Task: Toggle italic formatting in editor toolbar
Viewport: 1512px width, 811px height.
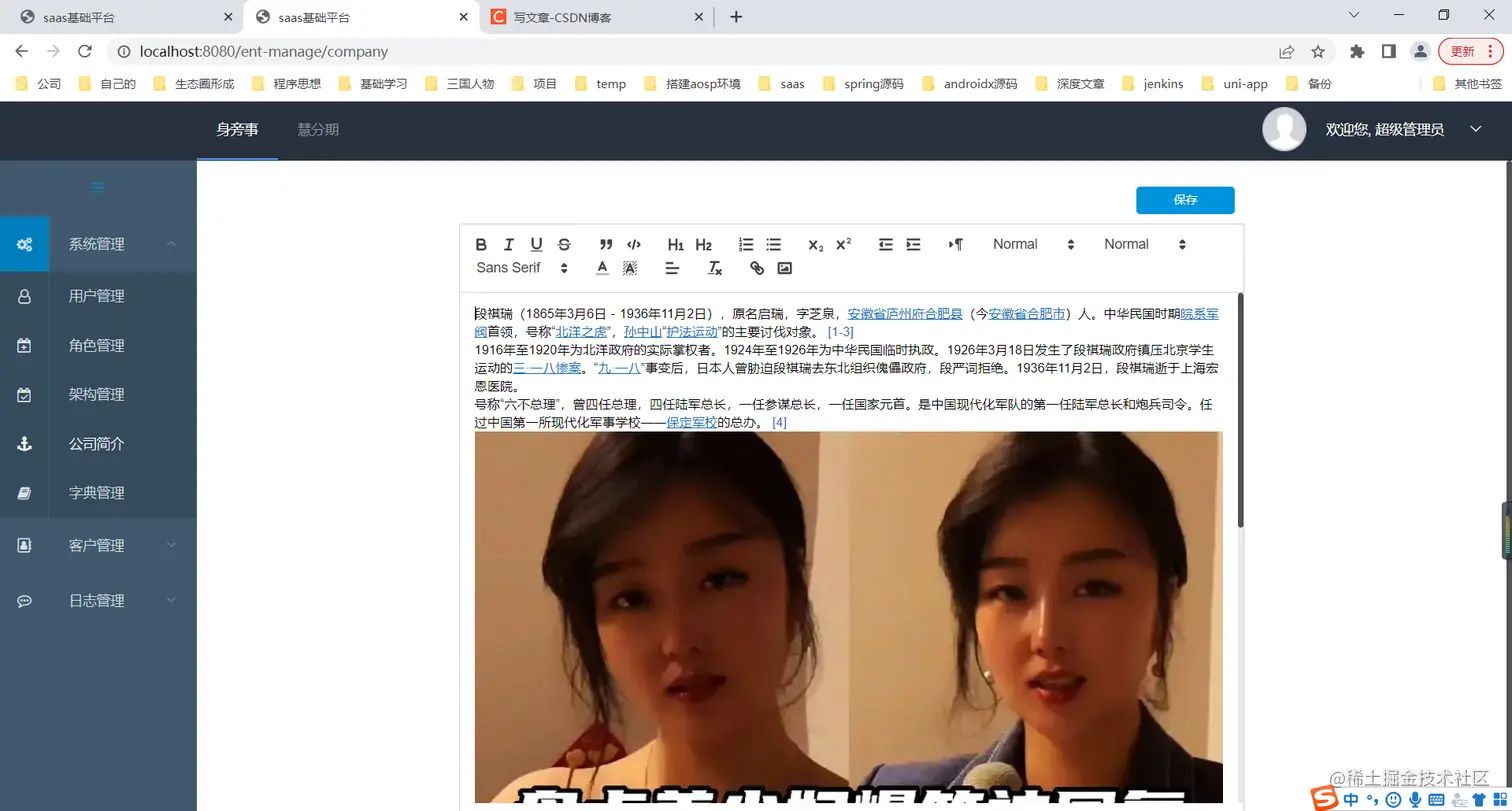Action: [509, 245]
